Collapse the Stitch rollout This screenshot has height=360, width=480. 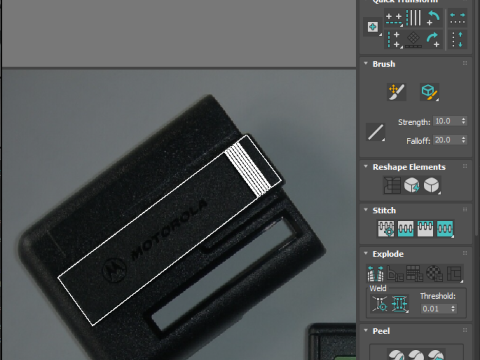coord(366,210)
